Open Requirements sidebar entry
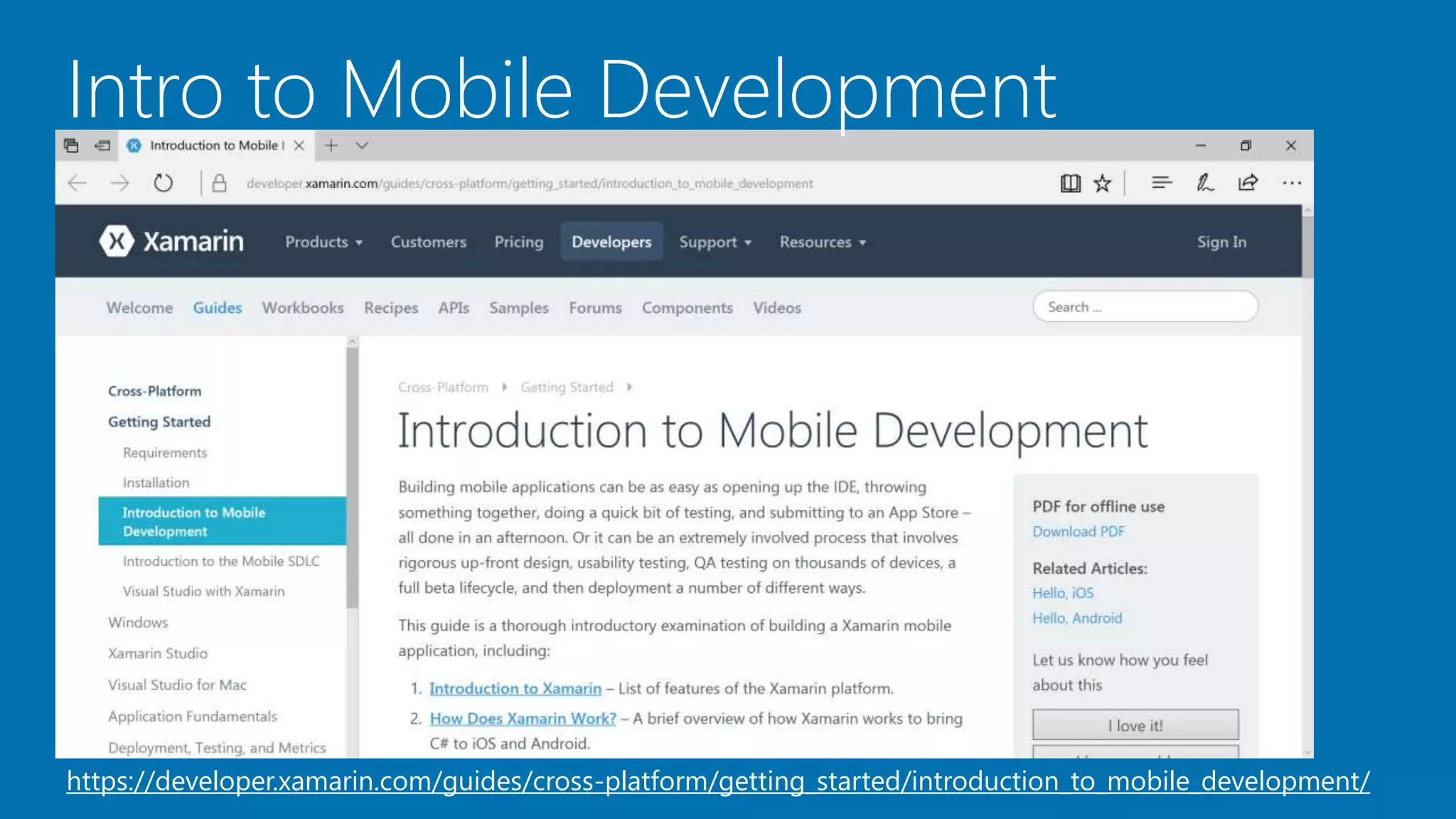The width and height of the screenshot is (1456, 819). click(165, 453)
